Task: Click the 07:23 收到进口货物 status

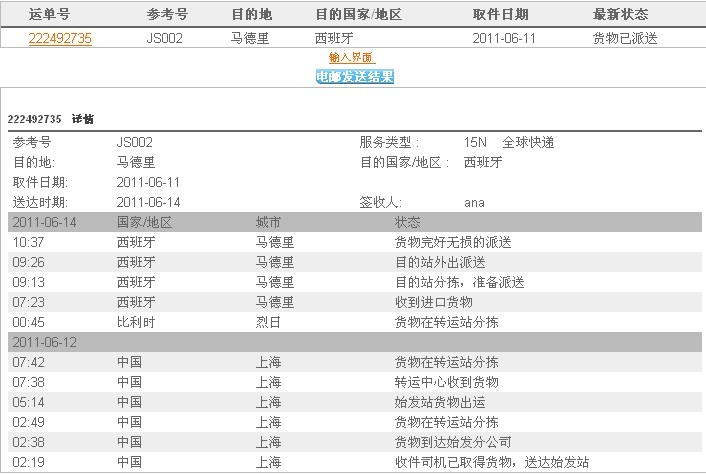Action: 434,302
